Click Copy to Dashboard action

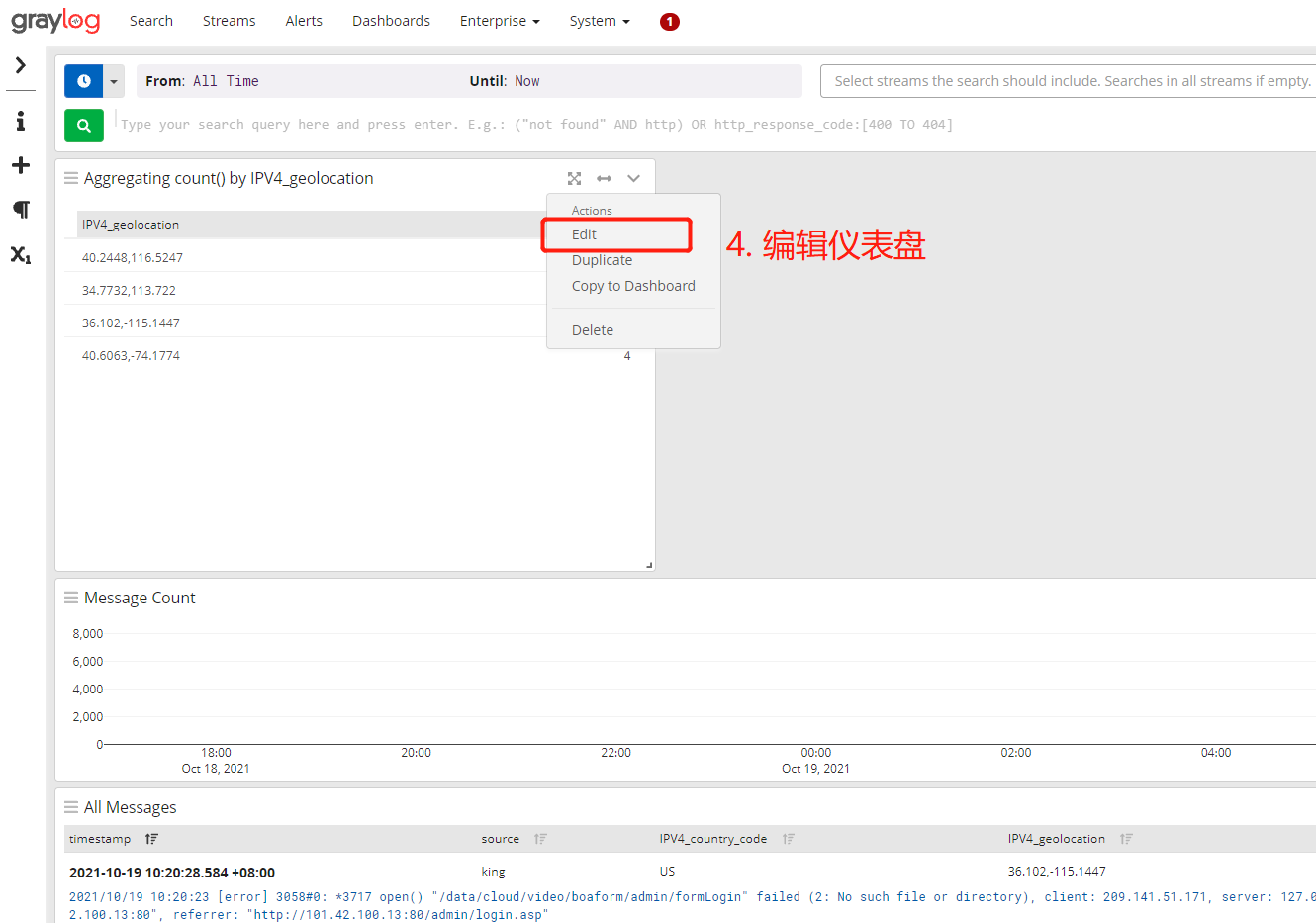(633, 285)
